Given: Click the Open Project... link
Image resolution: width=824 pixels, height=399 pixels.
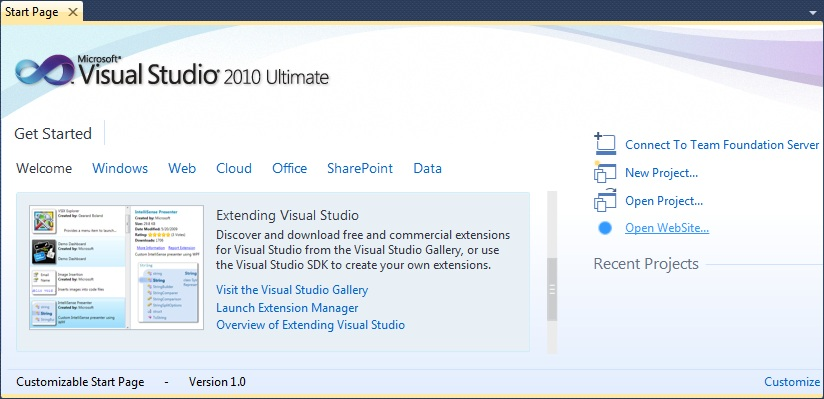Looking at the screenshot, I should (664, 201).
